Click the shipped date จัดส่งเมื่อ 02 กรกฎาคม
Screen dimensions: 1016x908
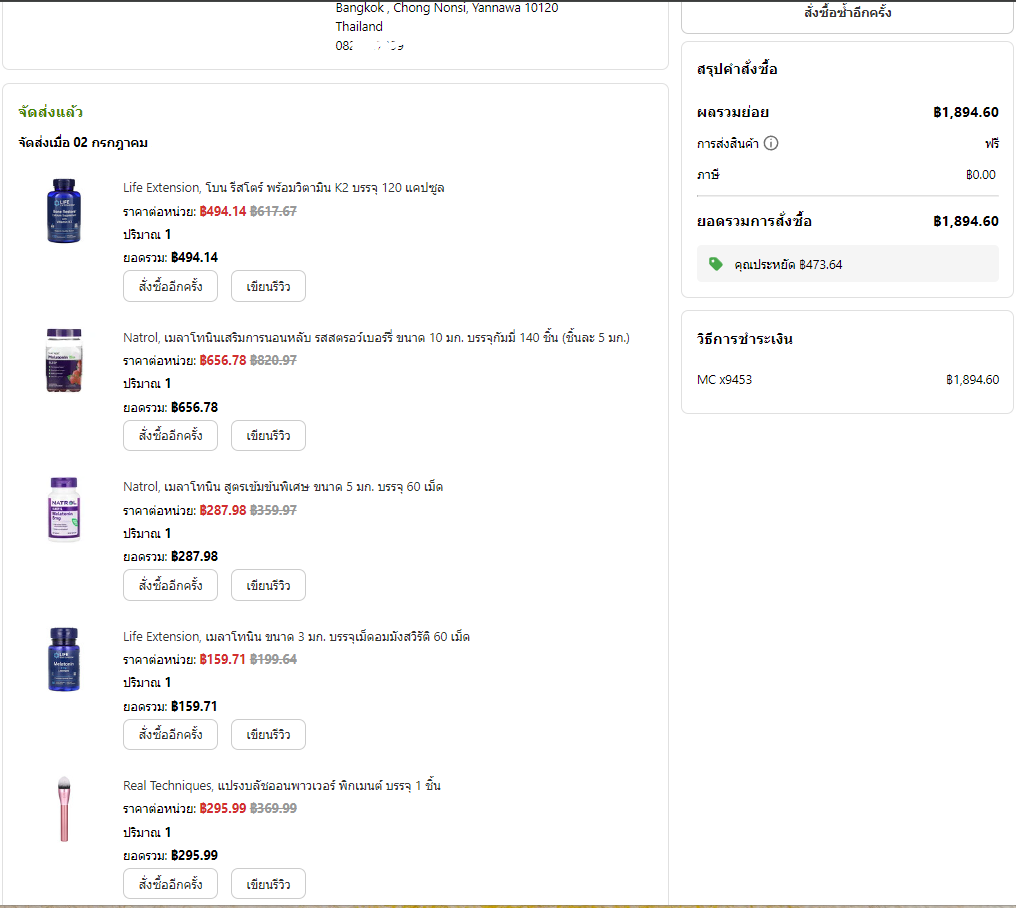click(x=83, y=143)
